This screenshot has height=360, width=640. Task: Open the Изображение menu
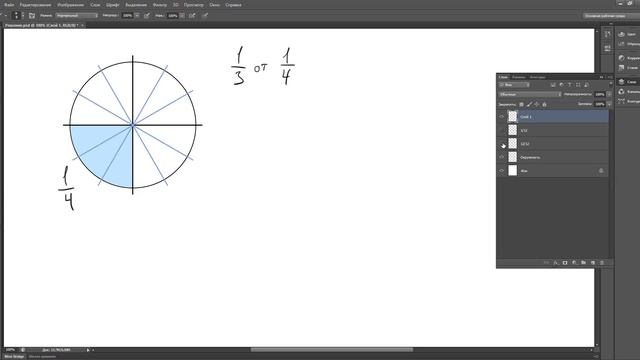(x=71, y=5)
